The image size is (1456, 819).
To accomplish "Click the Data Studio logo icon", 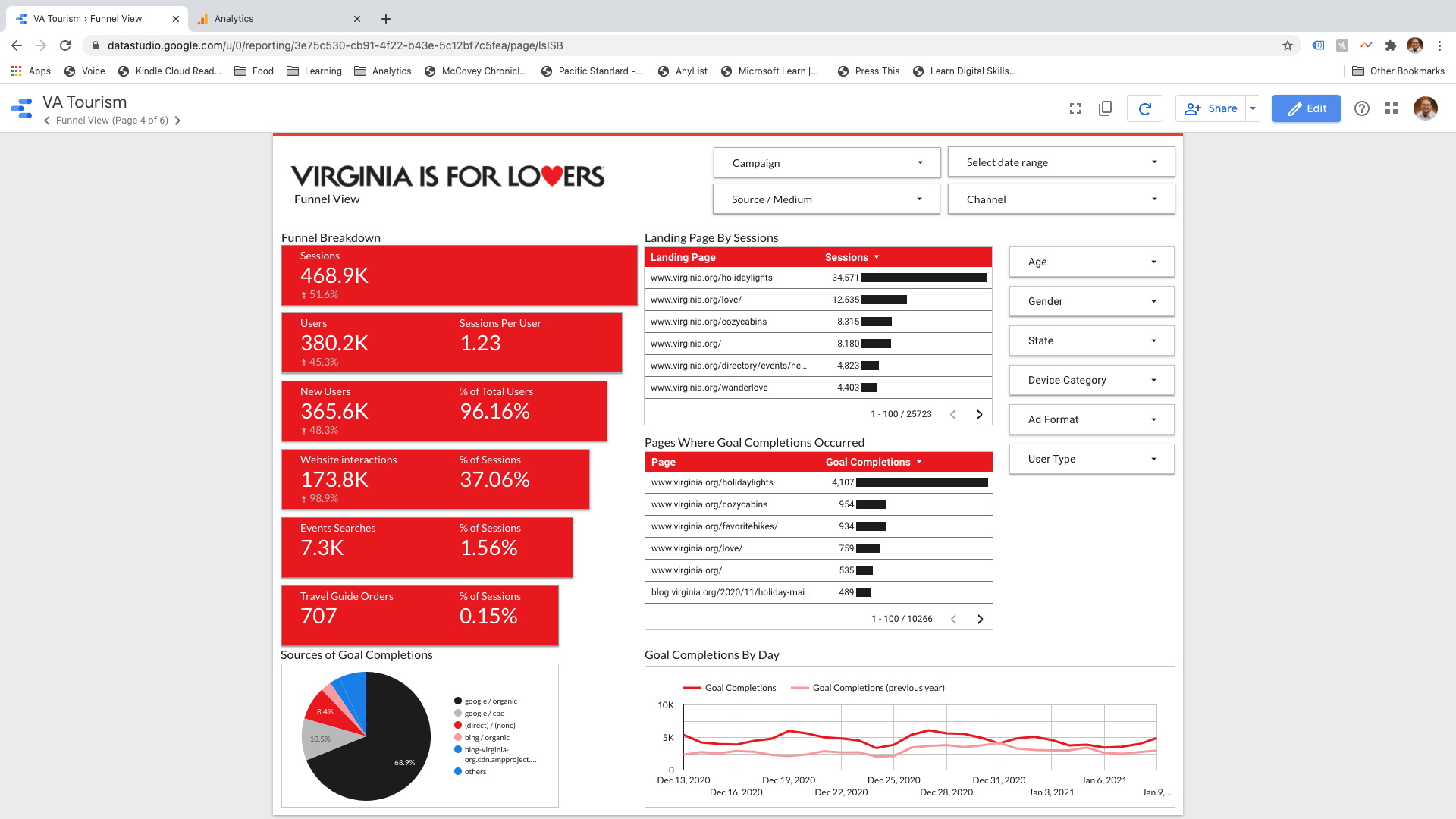I will [21, 108].
